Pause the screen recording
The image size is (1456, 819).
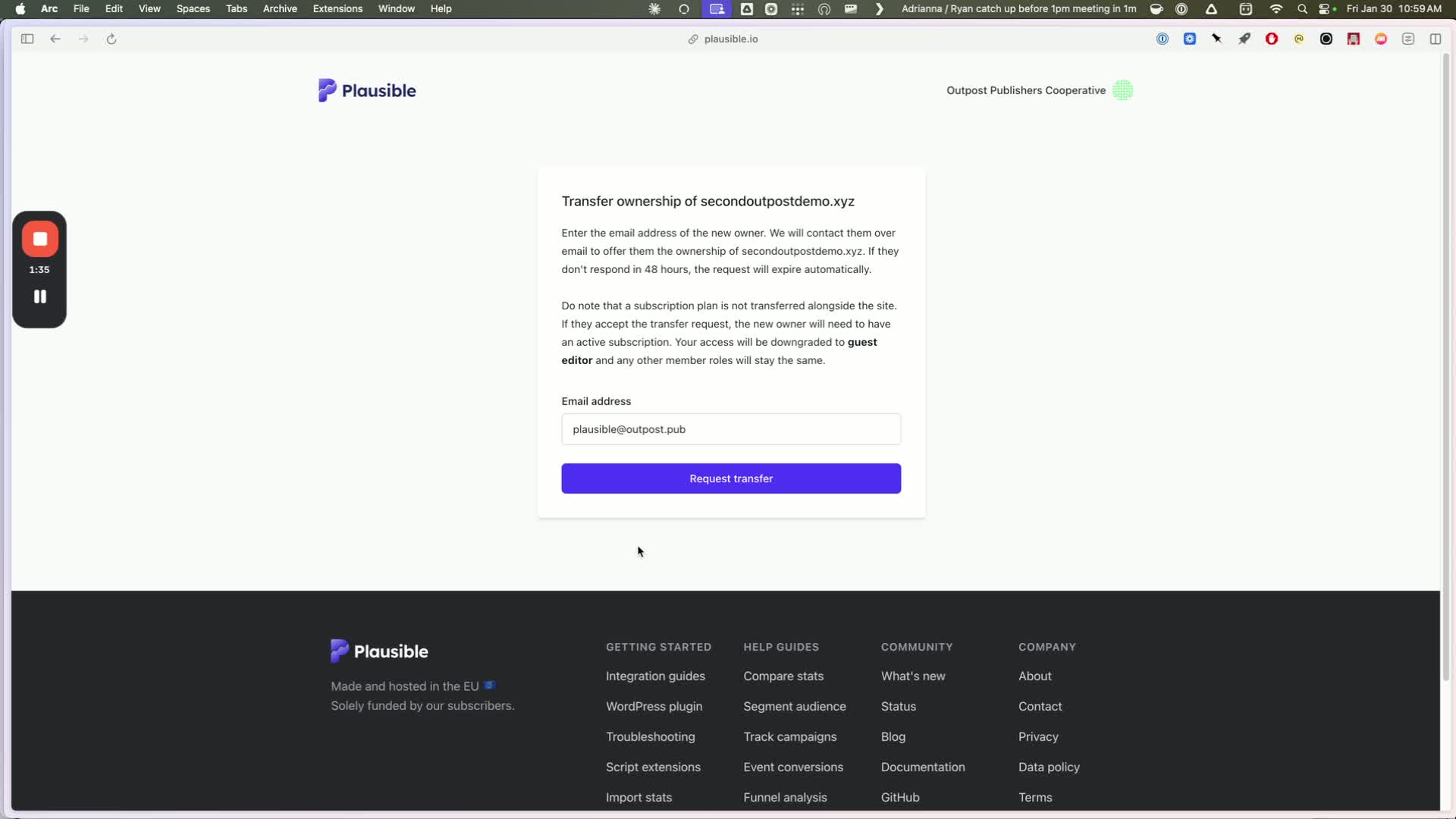(x=40, y=297)
